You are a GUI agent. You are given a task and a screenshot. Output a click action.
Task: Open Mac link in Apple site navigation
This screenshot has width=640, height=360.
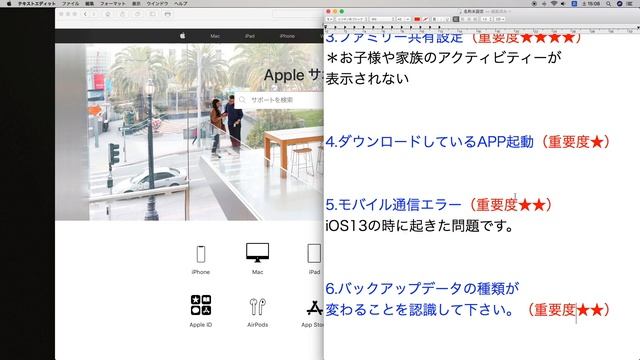click(x=215, y=36)
